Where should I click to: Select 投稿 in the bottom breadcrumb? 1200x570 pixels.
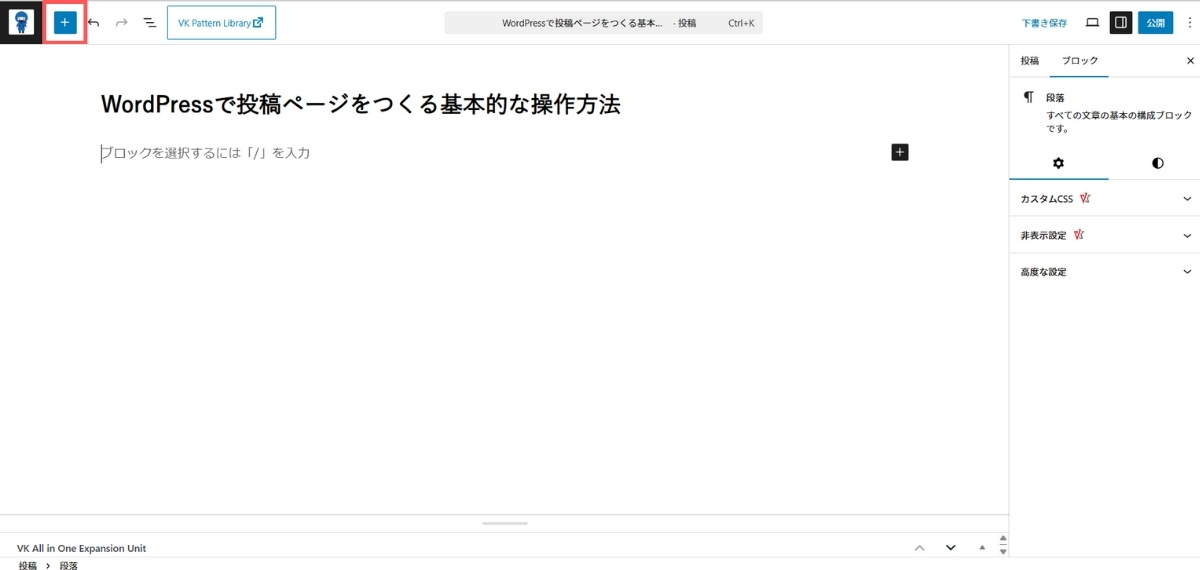(x=28, y=565)
